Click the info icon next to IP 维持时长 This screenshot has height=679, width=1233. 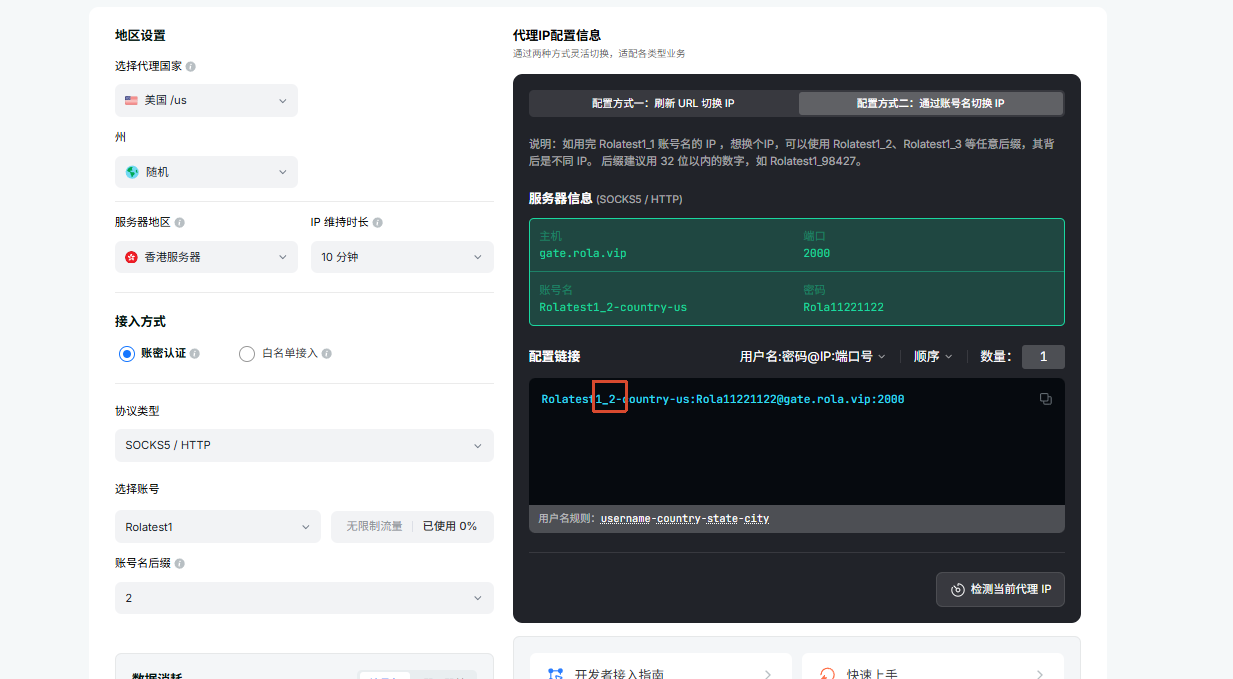(x=378, y=222)
